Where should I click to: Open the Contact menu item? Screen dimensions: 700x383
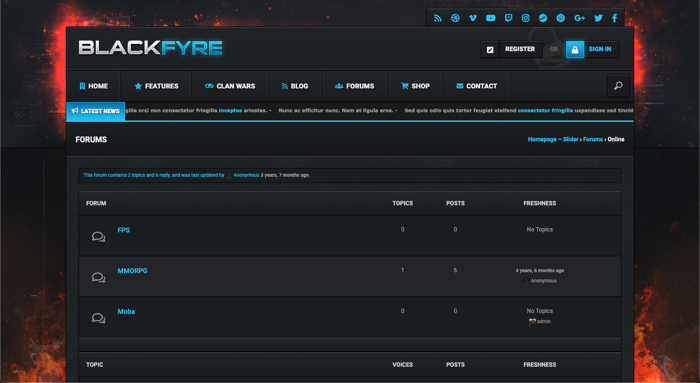tap(476, 86)
